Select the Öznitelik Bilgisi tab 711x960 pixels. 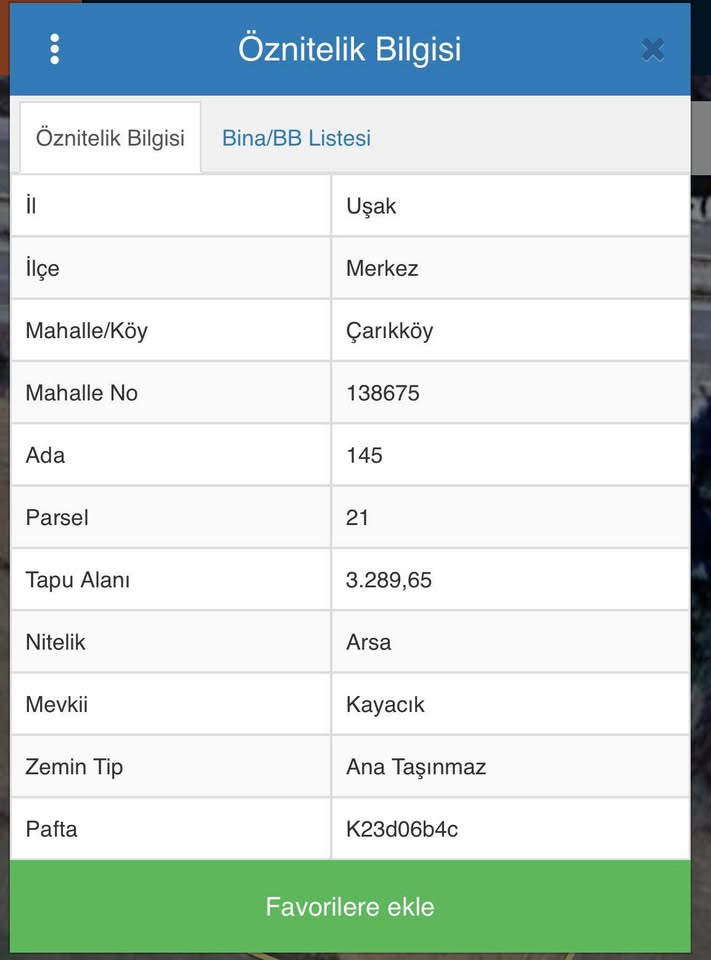click(110, 138)
